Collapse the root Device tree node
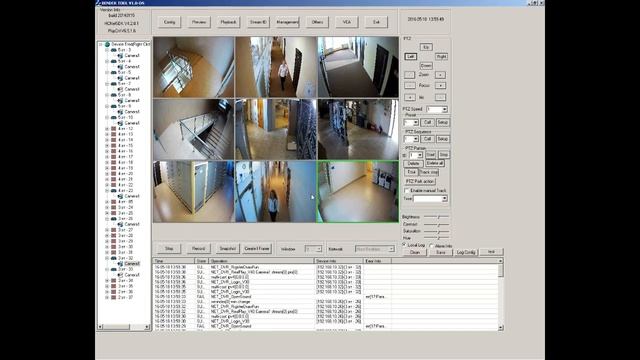This screenshot has width=640, height=360. point(100,44)
